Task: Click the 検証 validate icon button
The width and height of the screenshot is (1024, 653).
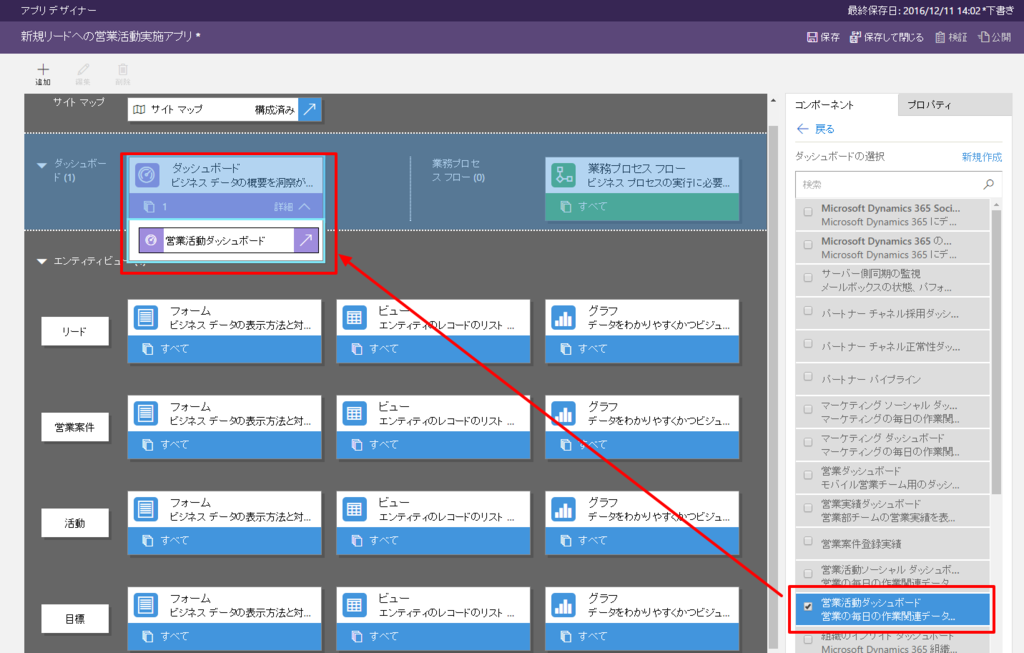Action: 951,37
